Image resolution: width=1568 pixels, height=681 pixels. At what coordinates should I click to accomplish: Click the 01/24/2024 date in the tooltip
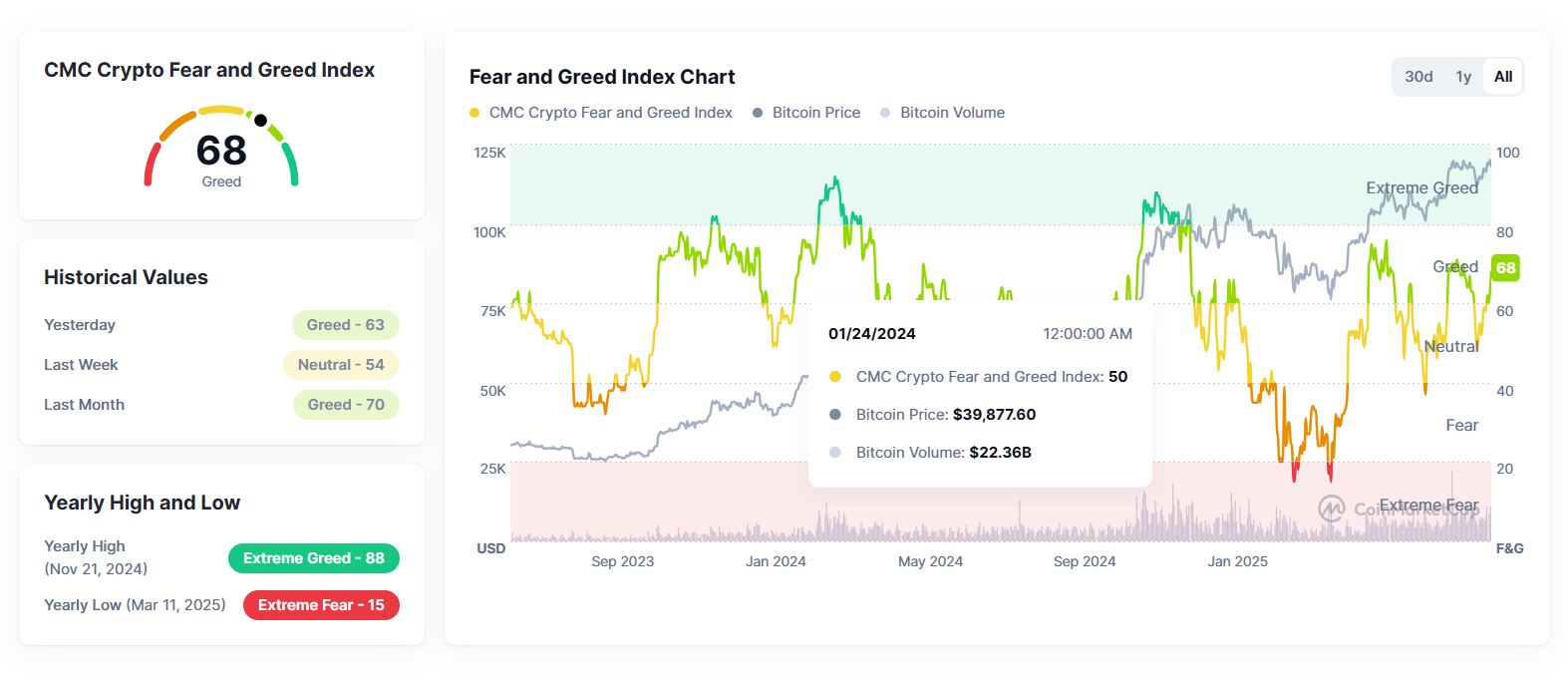coord(871,334)
